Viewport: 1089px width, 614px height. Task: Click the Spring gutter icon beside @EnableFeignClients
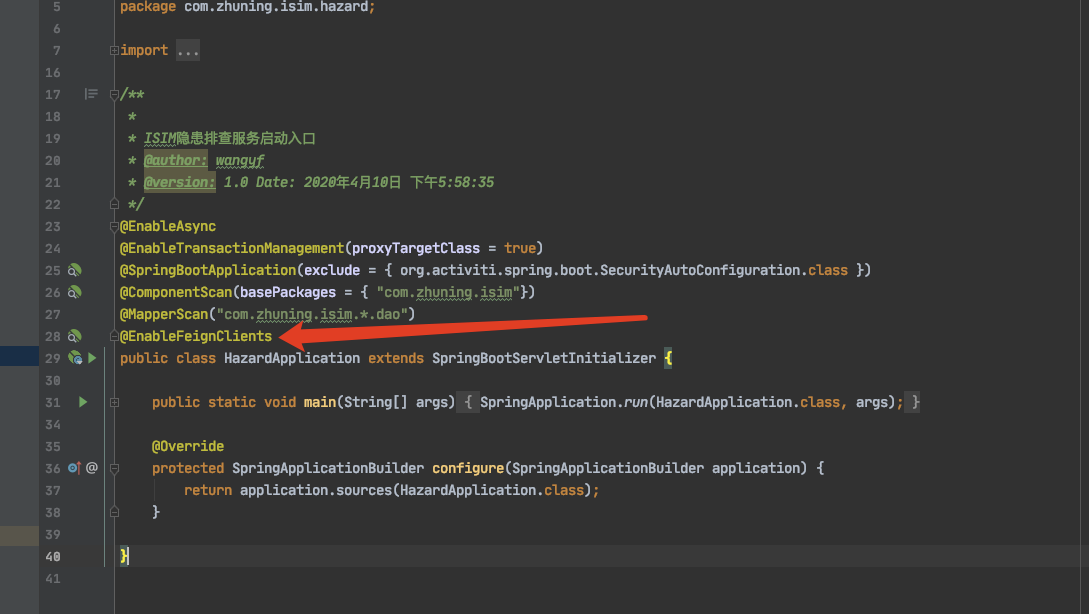[x=75, y=336]
